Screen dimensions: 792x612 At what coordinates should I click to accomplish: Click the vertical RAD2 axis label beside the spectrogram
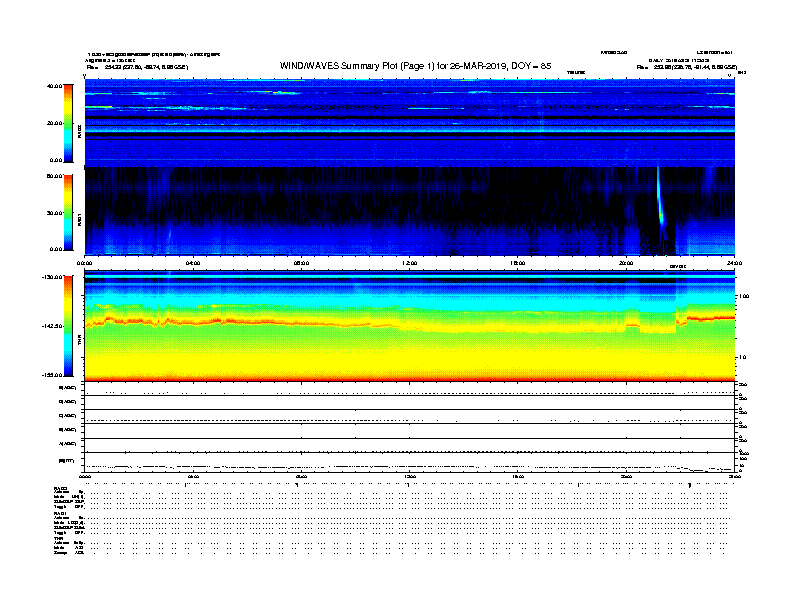pos(79,131)
